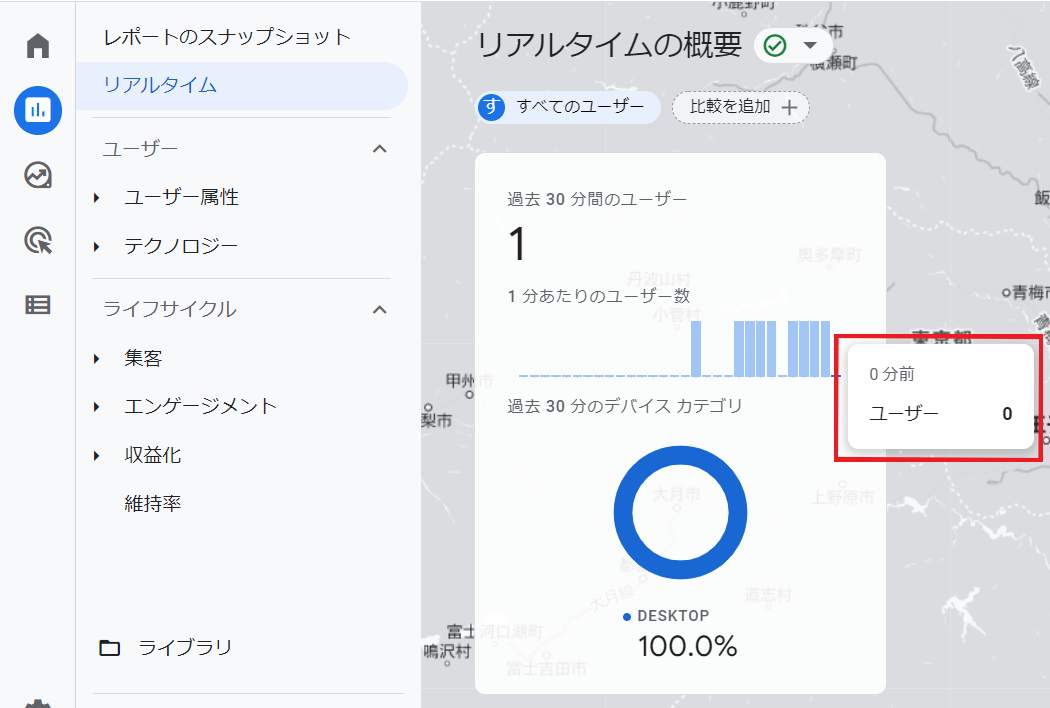The width and height of the screenshot is (1050, 708).
Task: Collapse the ユーザー section chevron
Action: 380,149
